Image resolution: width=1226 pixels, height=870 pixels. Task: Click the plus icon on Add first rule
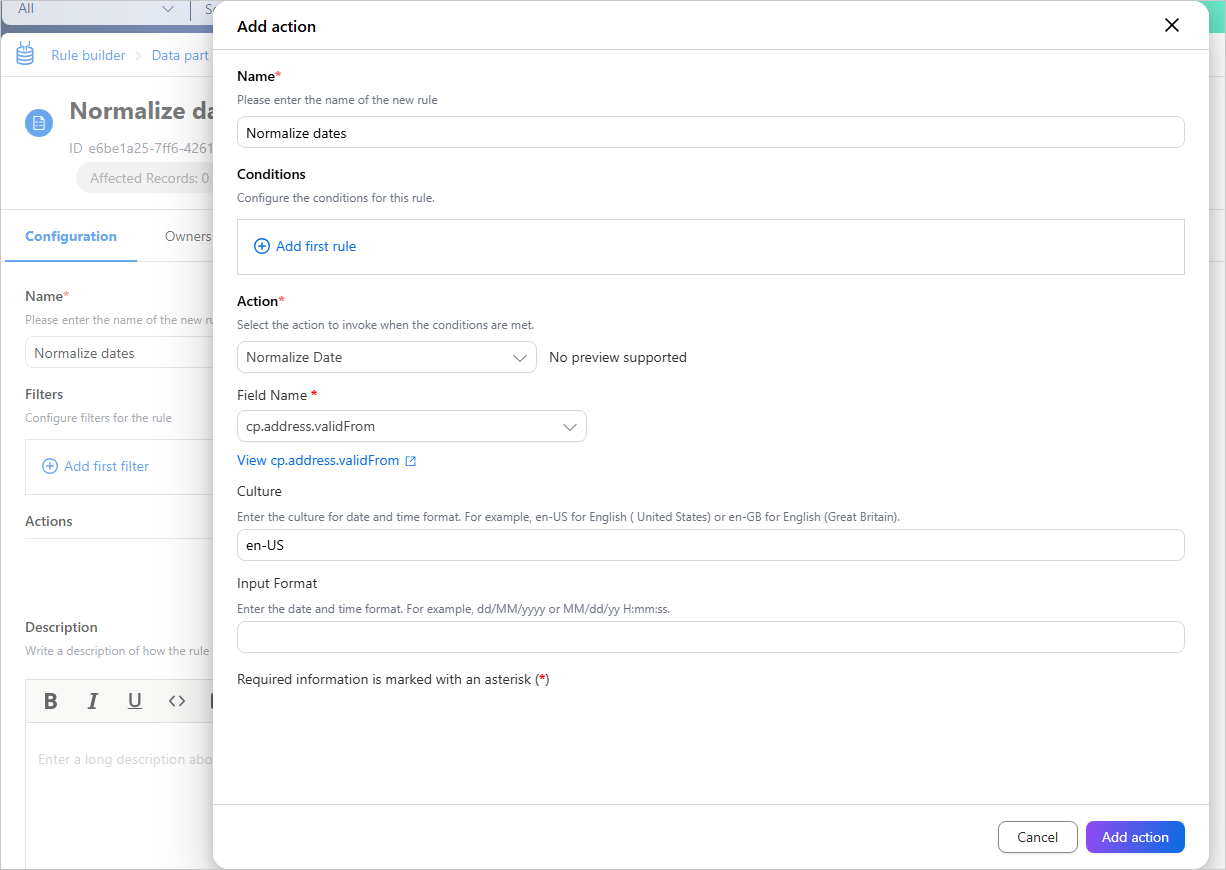tap(262, 246)
